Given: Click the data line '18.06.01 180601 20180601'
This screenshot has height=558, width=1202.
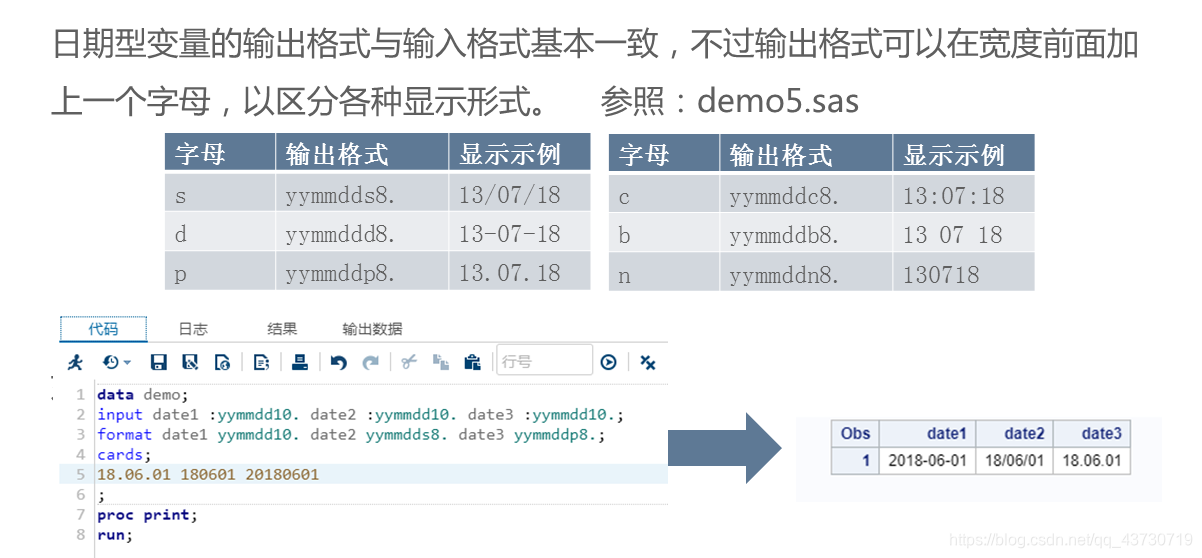Looking at the screenshot, I should (x=208, y=474).
